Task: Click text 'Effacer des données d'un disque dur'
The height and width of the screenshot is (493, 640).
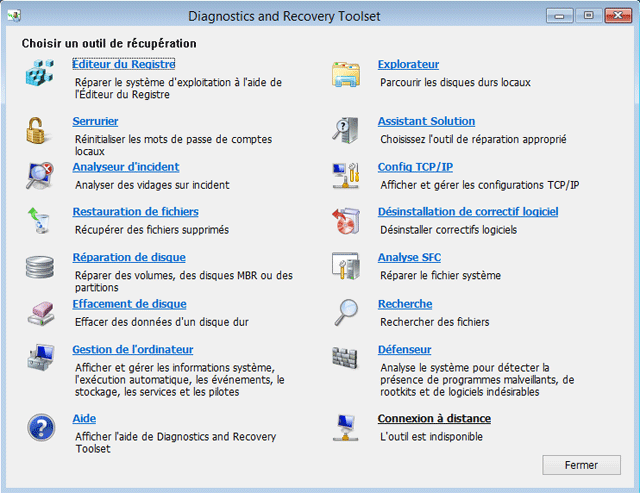Action: coord(162,322)
